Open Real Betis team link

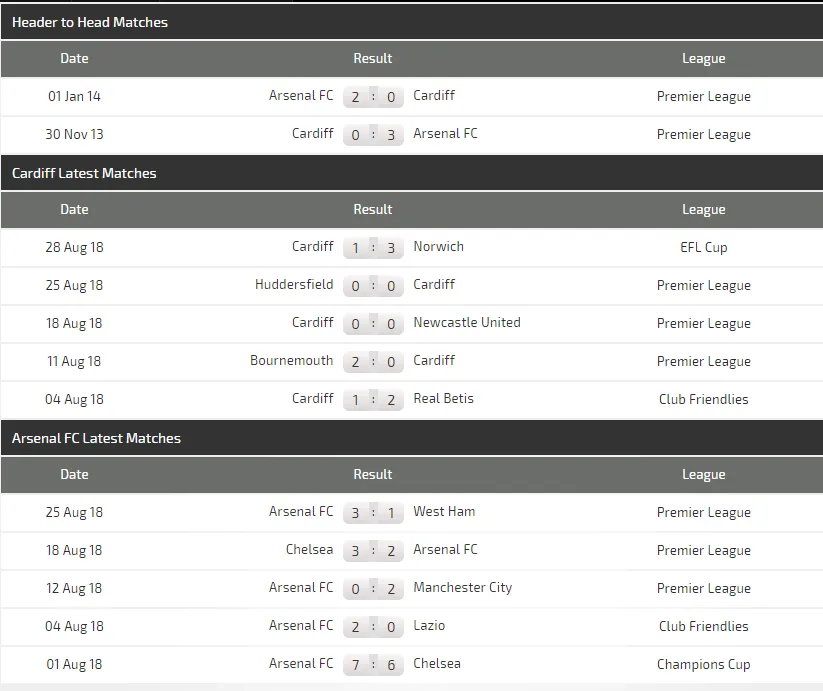(x=443, y=398)
